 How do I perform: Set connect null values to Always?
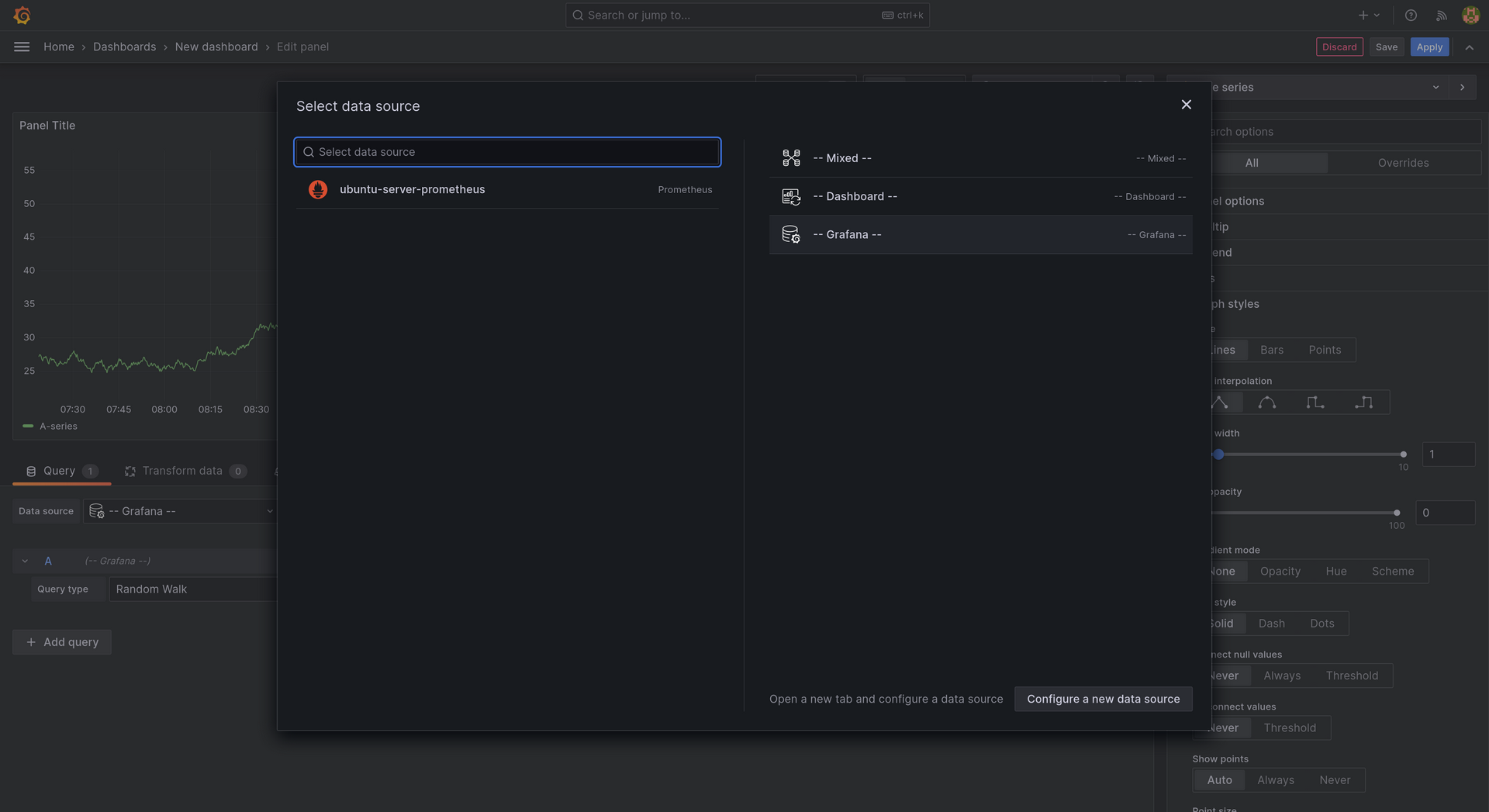[1282, 676]
